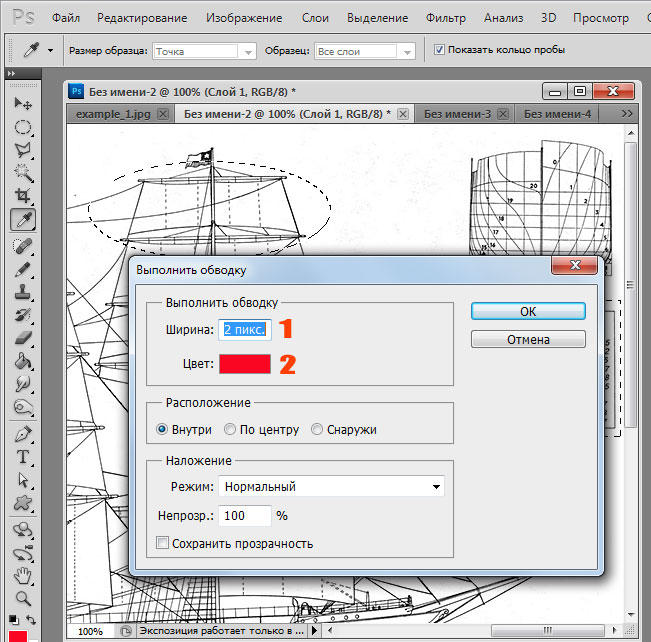
Task: Select the Crop tool
Action: pyautogui.click(x=22, y=196)
